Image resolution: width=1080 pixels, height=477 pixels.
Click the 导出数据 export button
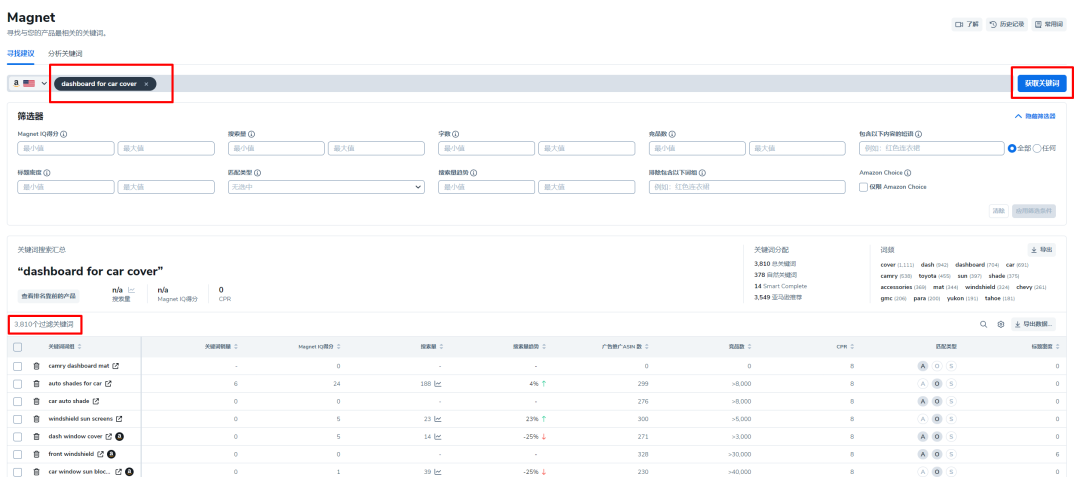(x=1033, y=324)
